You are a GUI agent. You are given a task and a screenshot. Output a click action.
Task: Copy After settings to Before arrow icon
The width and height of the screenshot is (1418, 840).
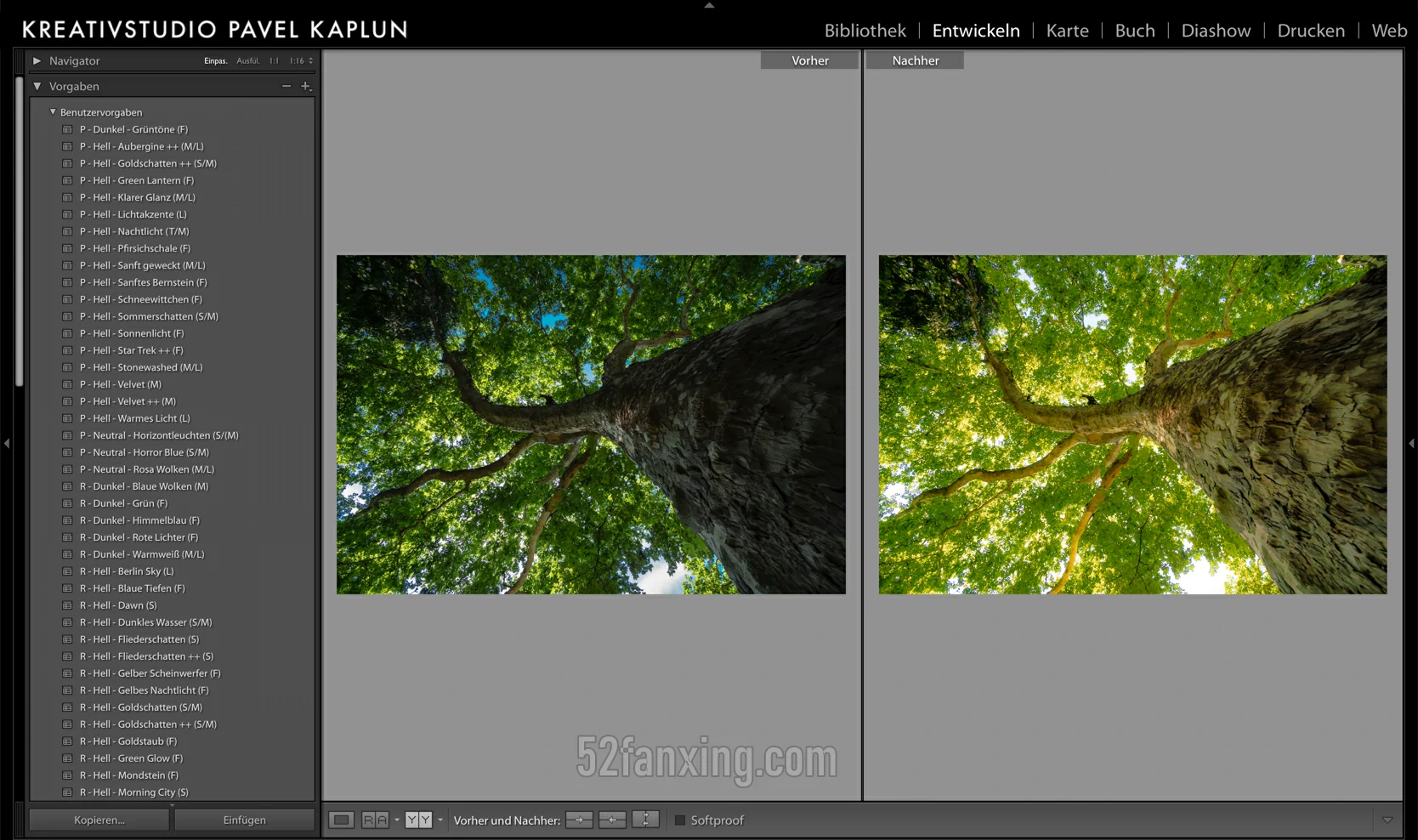coord(612,820)
